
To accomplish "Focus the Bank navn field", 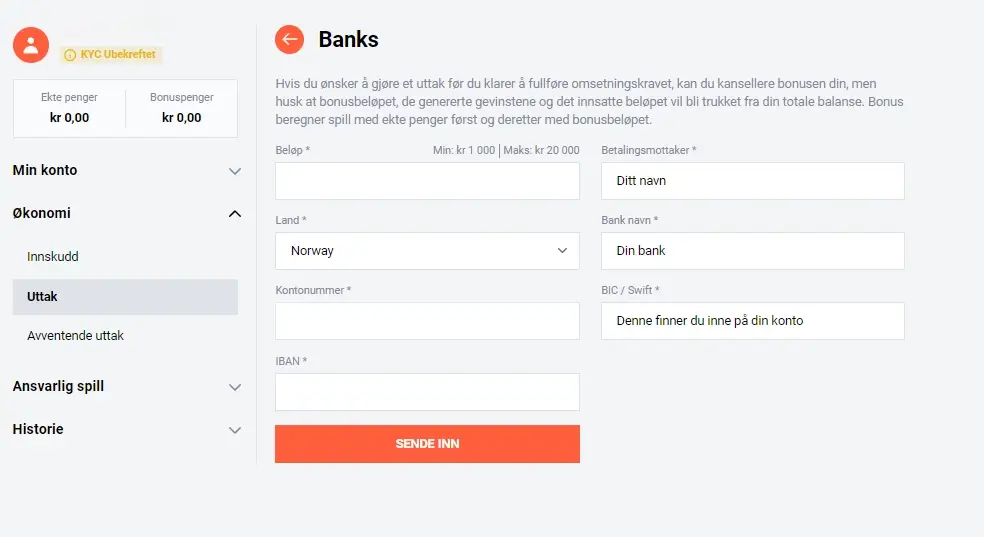I will click(752, 251).
